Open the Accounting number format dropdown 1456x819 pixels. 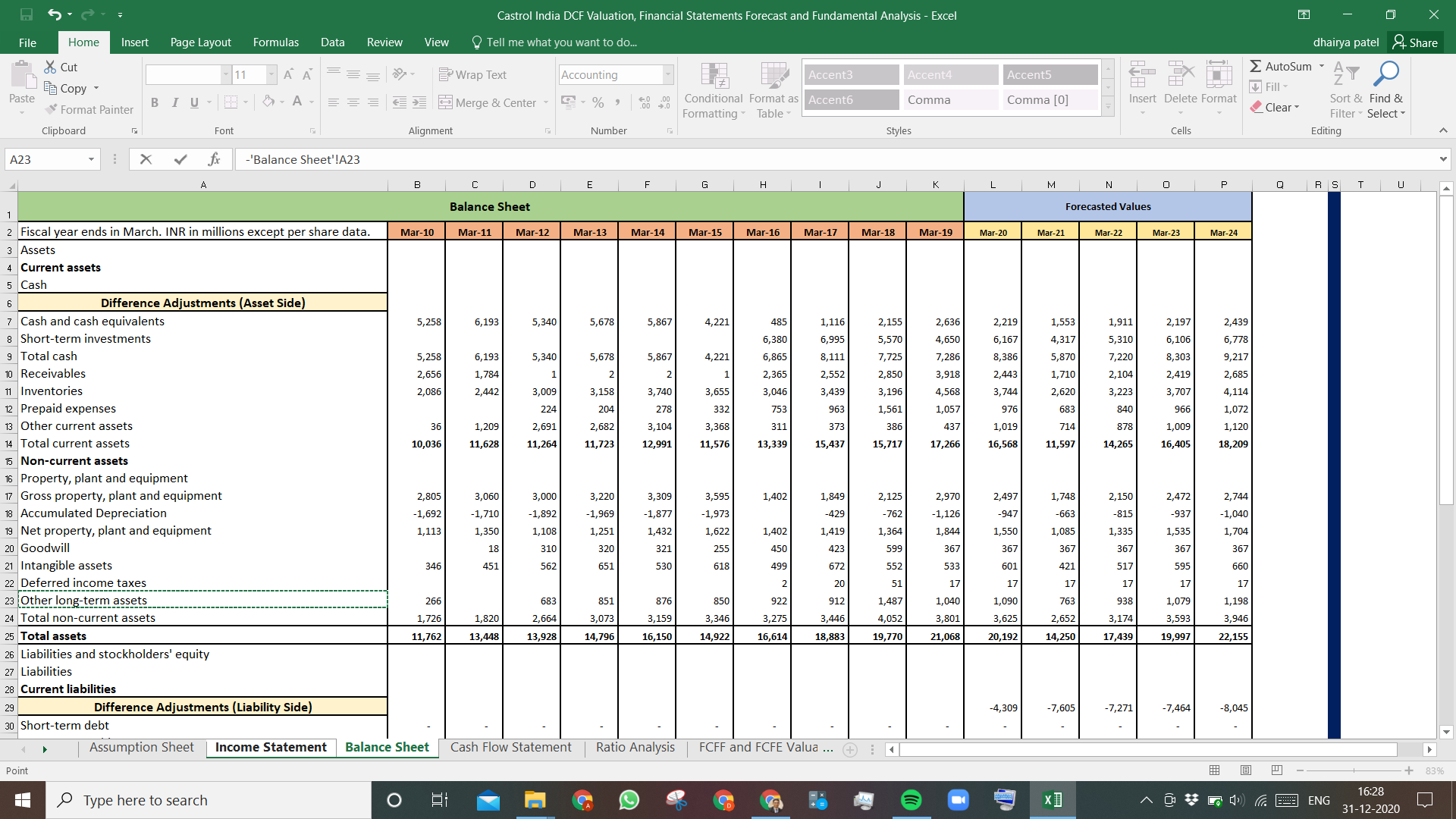[668, 74]
